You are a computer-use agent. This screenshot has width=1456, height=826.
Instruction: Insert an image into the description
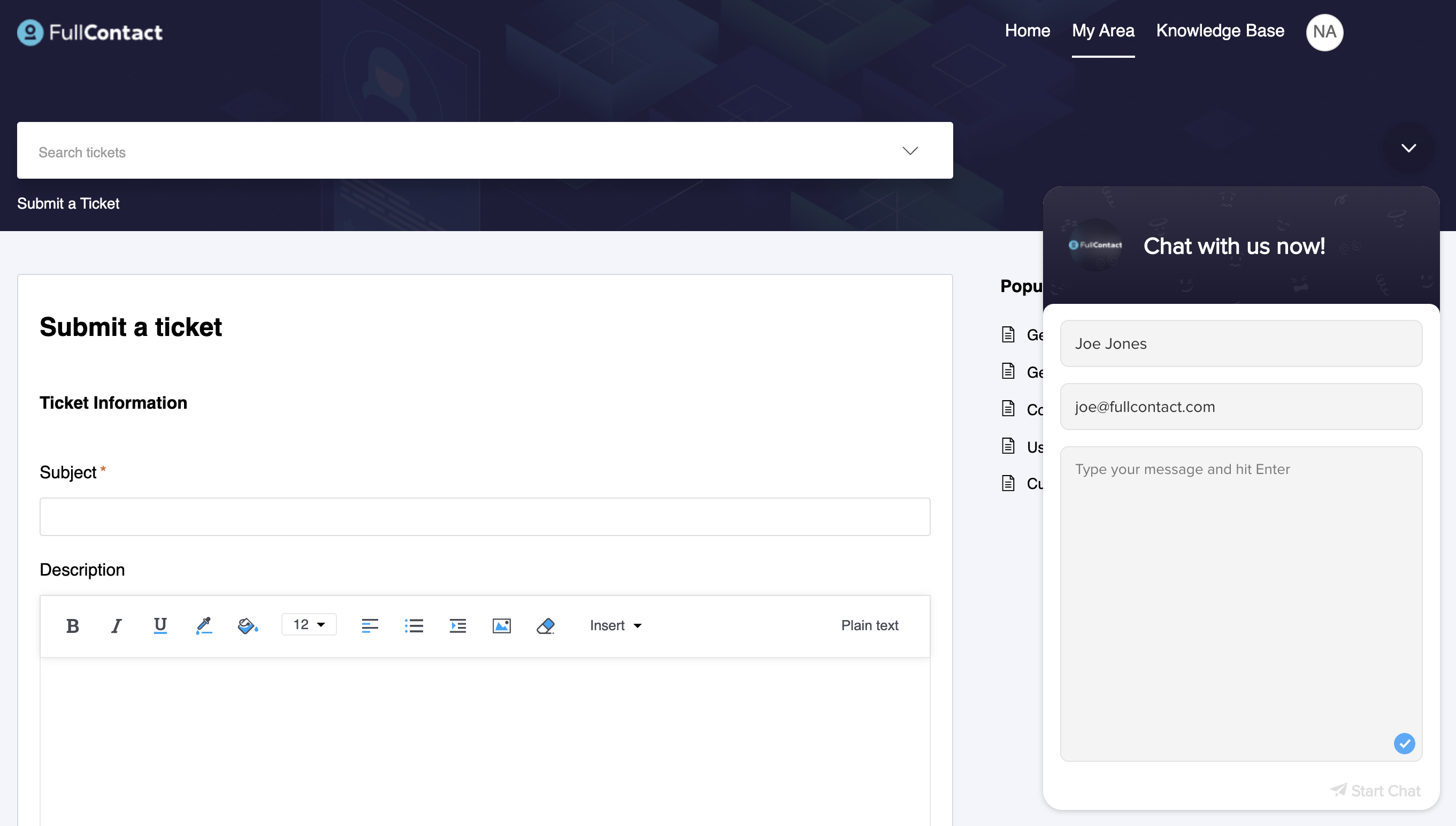(x=501, y=626)
